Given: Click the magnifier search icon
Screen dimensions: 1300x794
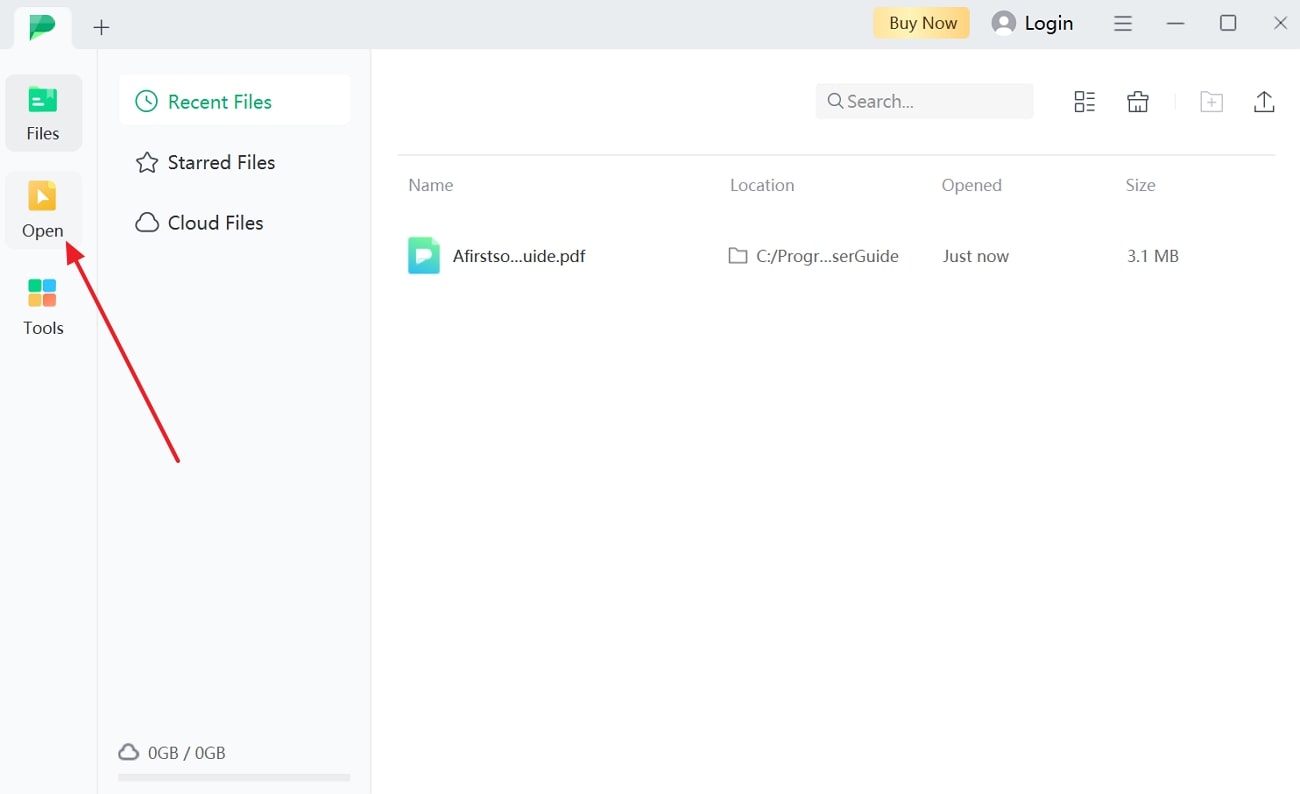Looking at the screenshot, I should pyautogui.click(x=835, y=101).
